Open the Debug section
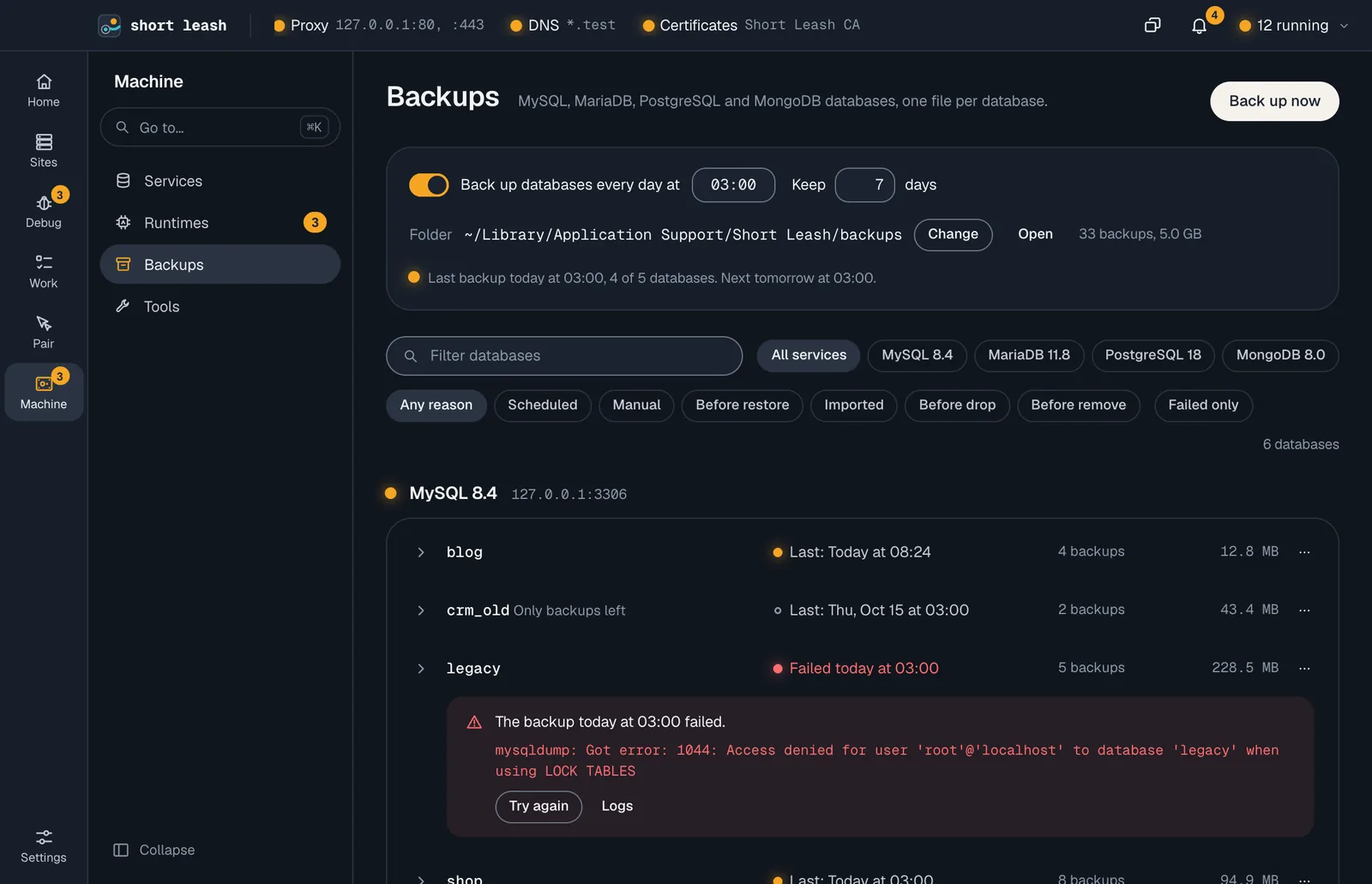1372x884 pixels. 44,211
